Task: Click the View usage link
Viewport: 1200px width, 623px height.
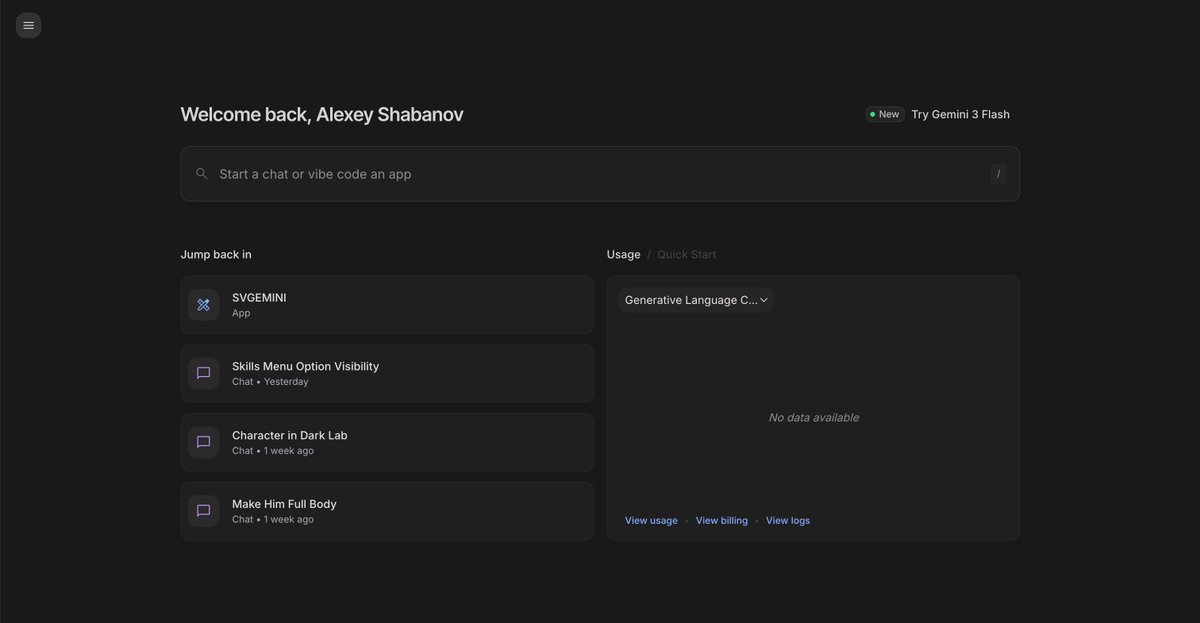Action: pos(651,520)
